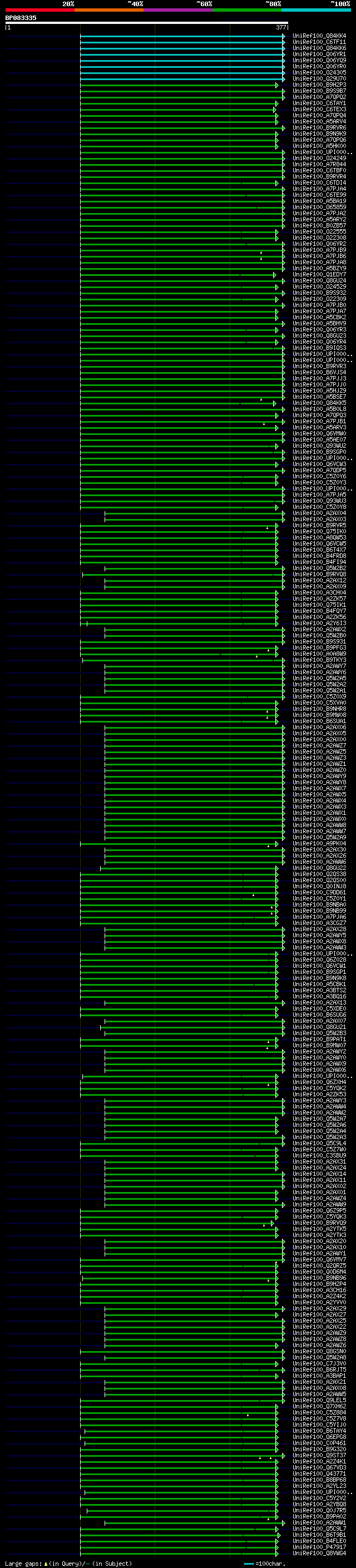Select the UniRef100_B8BP68 label
Image resolution: width=356 pixels, height=1568 pixels.
point(319,1480)
